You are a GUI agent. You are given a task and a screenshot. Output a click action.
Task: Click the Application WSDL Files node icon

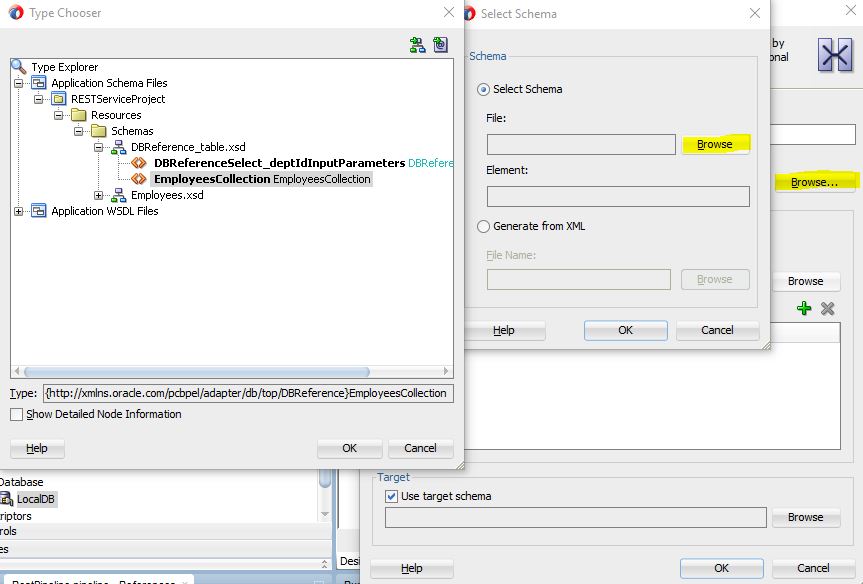(39, 211)
